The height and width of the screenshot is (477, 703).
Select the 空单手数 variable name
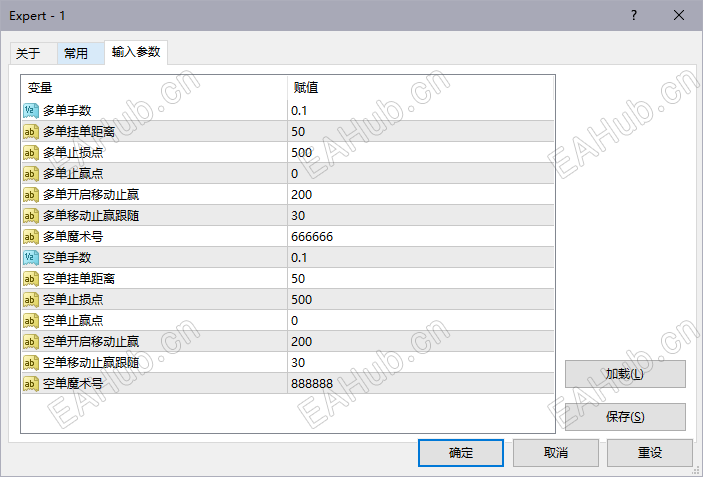click(x=67, y=258)
